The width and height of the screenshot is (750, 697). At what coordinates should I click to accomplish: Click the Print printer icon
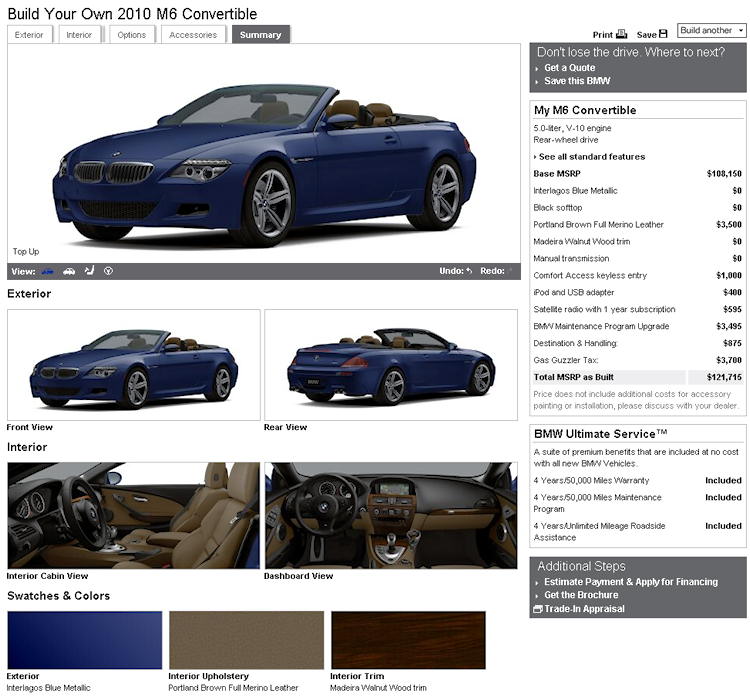[621, 34]
